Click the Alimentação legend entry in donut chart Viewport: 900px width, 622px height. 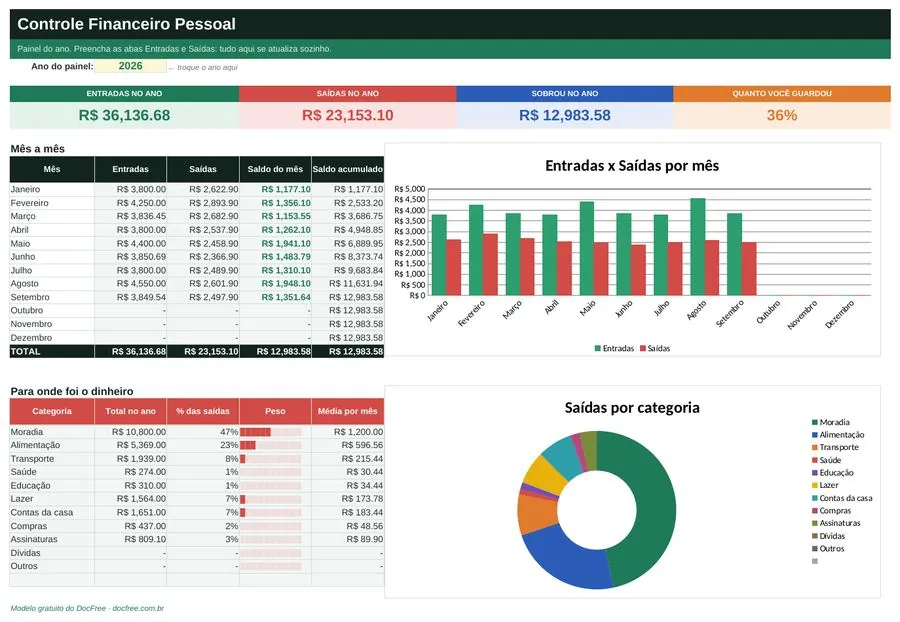point(837,435)
